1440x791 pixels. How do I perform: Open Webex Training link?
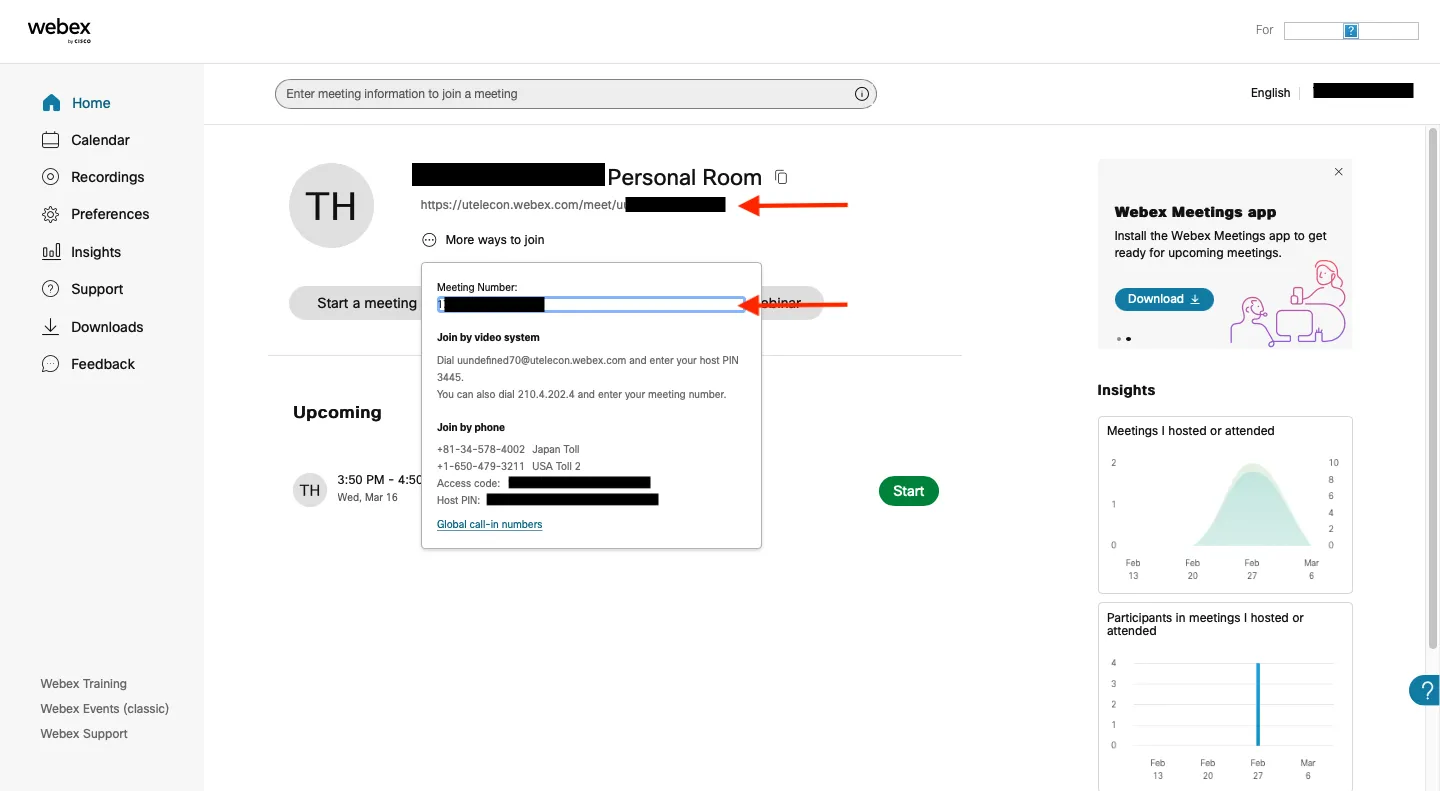pyautogui.click(x=83, y=684)
